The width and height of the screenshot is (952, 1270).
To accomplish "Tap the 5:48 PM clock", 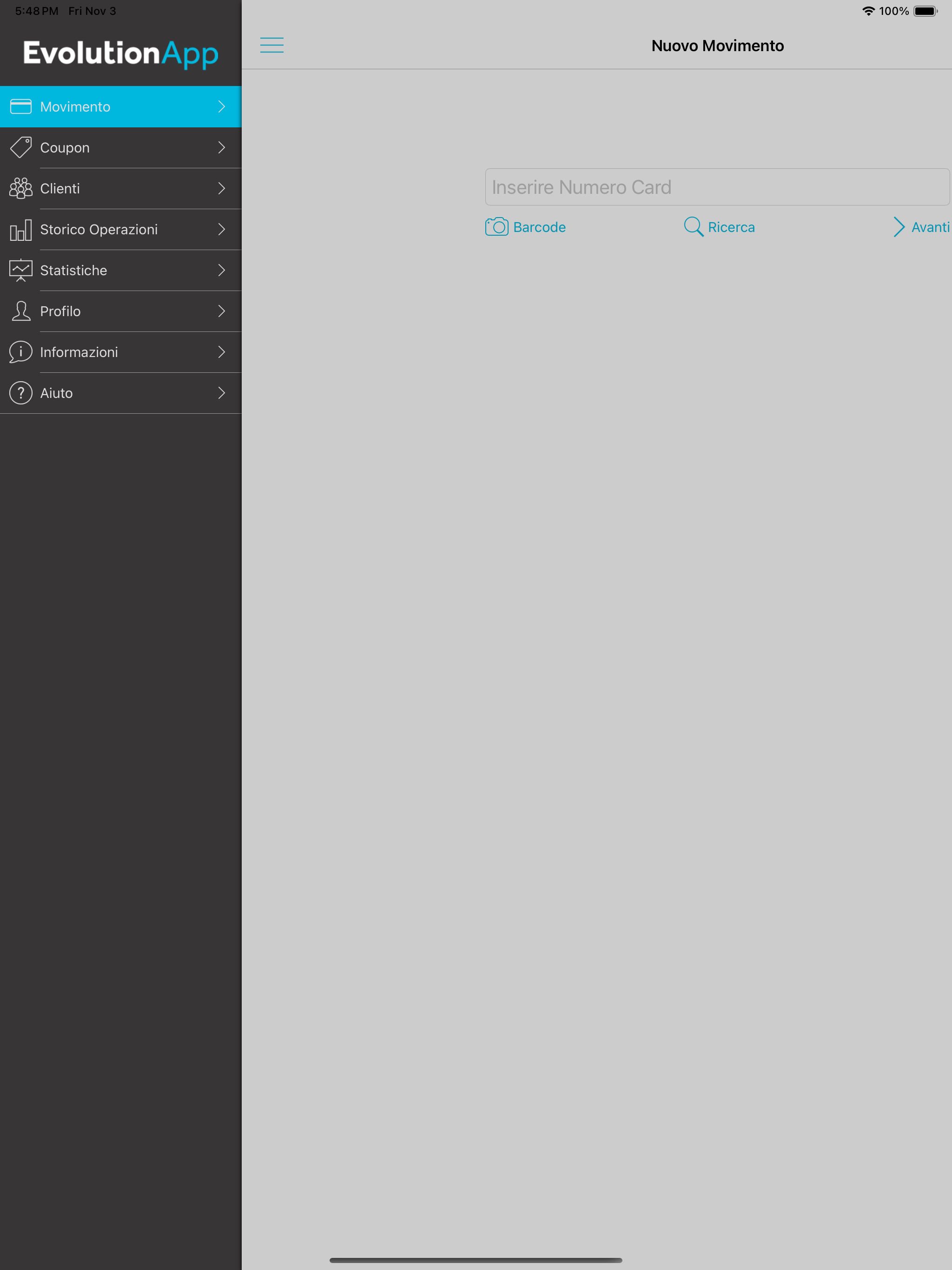I will 36,11.
